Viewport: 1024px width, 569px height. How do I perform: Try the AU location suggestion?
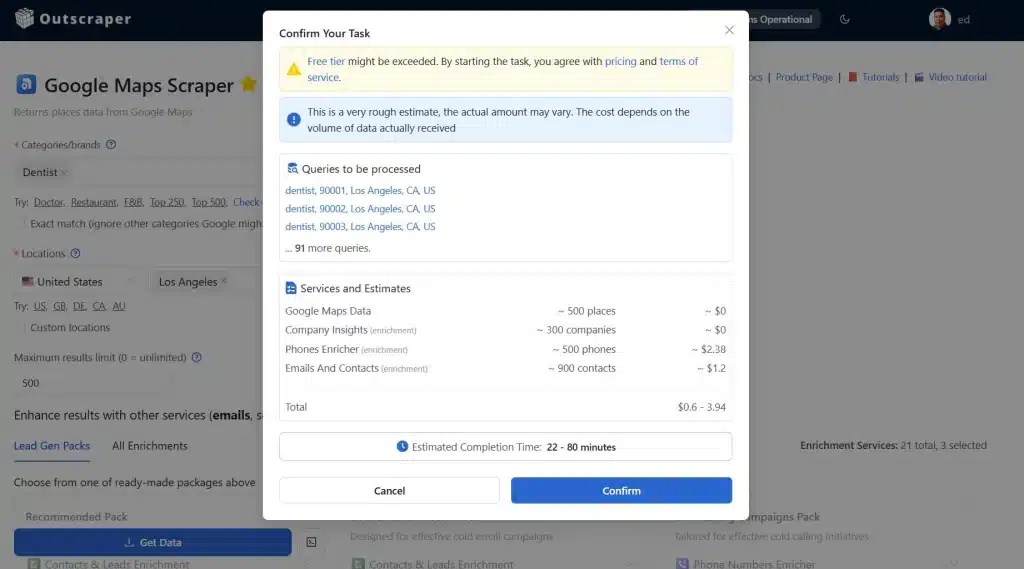tap(118, 306)
